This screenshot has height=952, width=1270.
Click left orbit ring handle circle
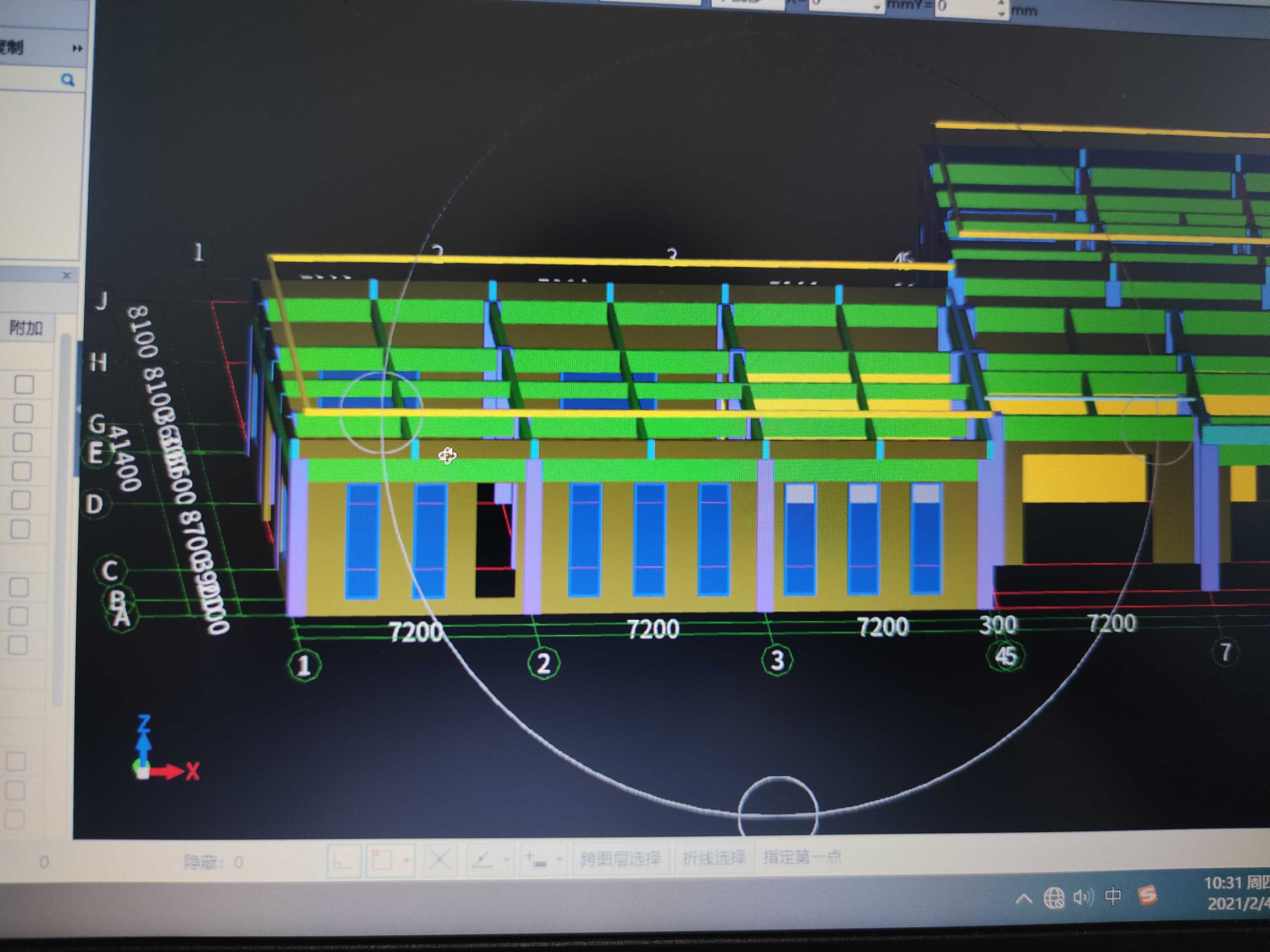point(381,412)
